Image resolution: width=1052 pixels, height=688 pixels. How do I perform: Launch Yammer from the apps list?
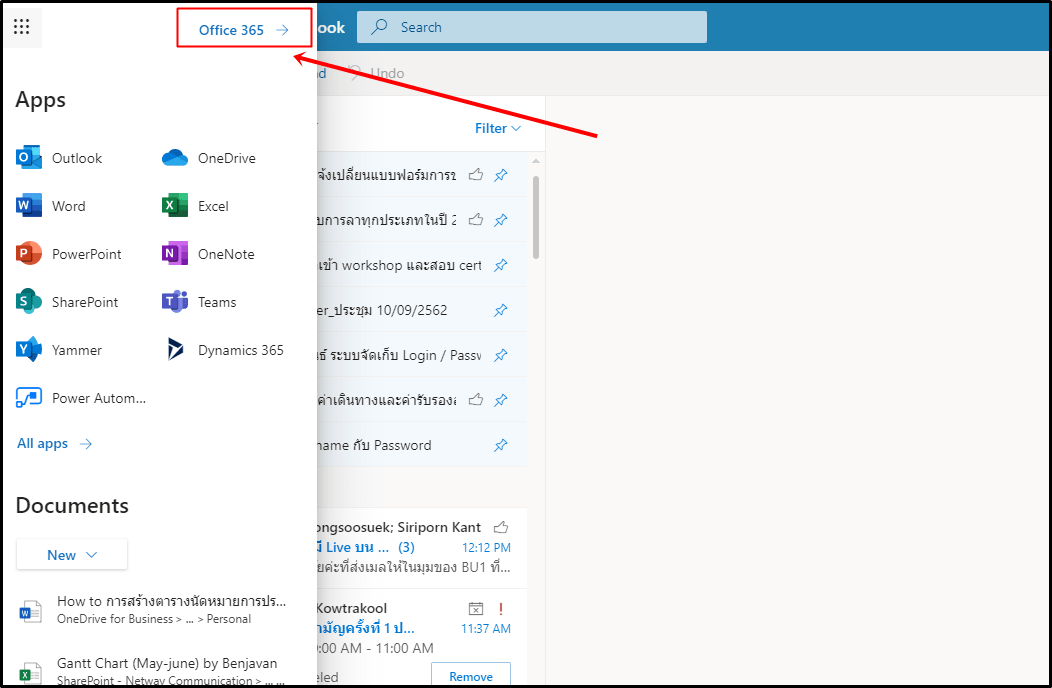pyautogui.click(x=60, y=350)
